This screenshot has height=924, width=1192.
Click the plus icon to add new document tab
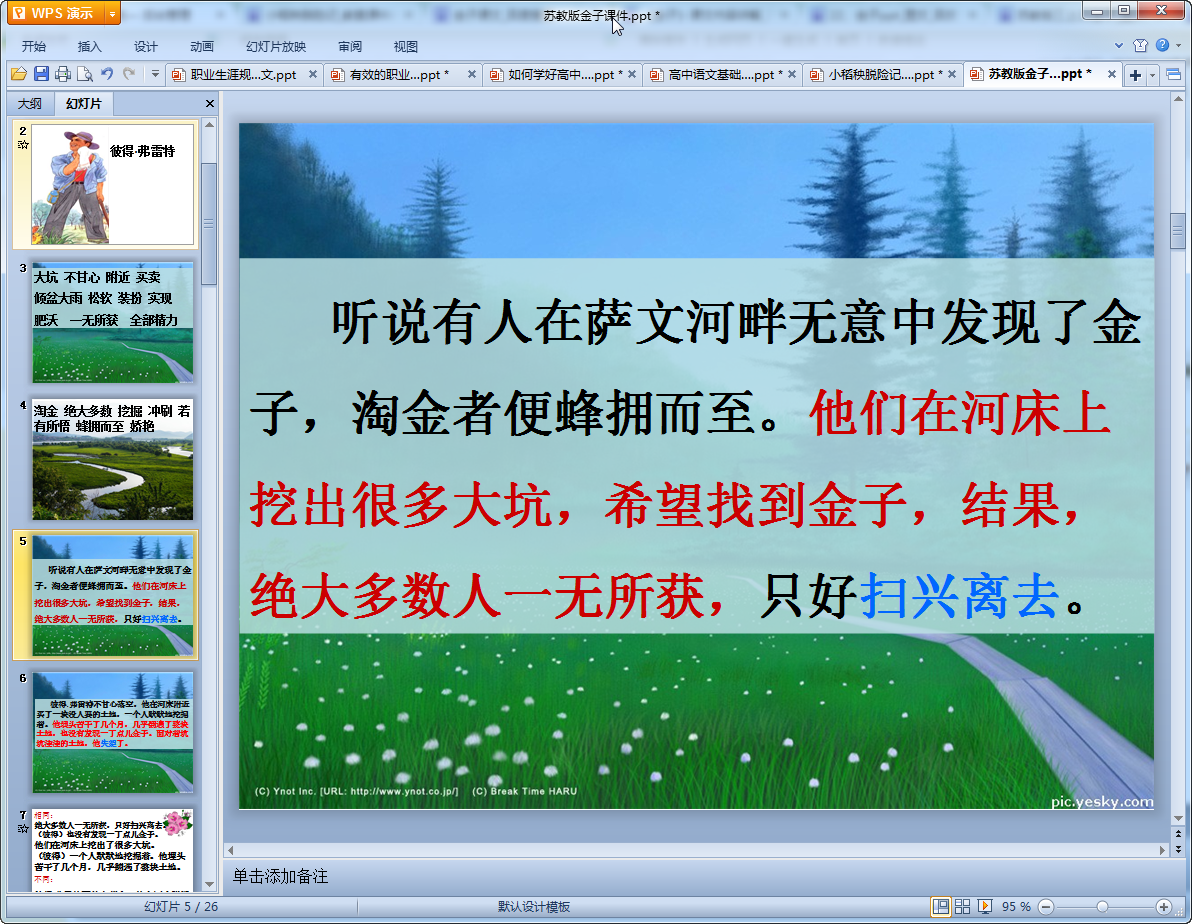(x=1135, y=75)
